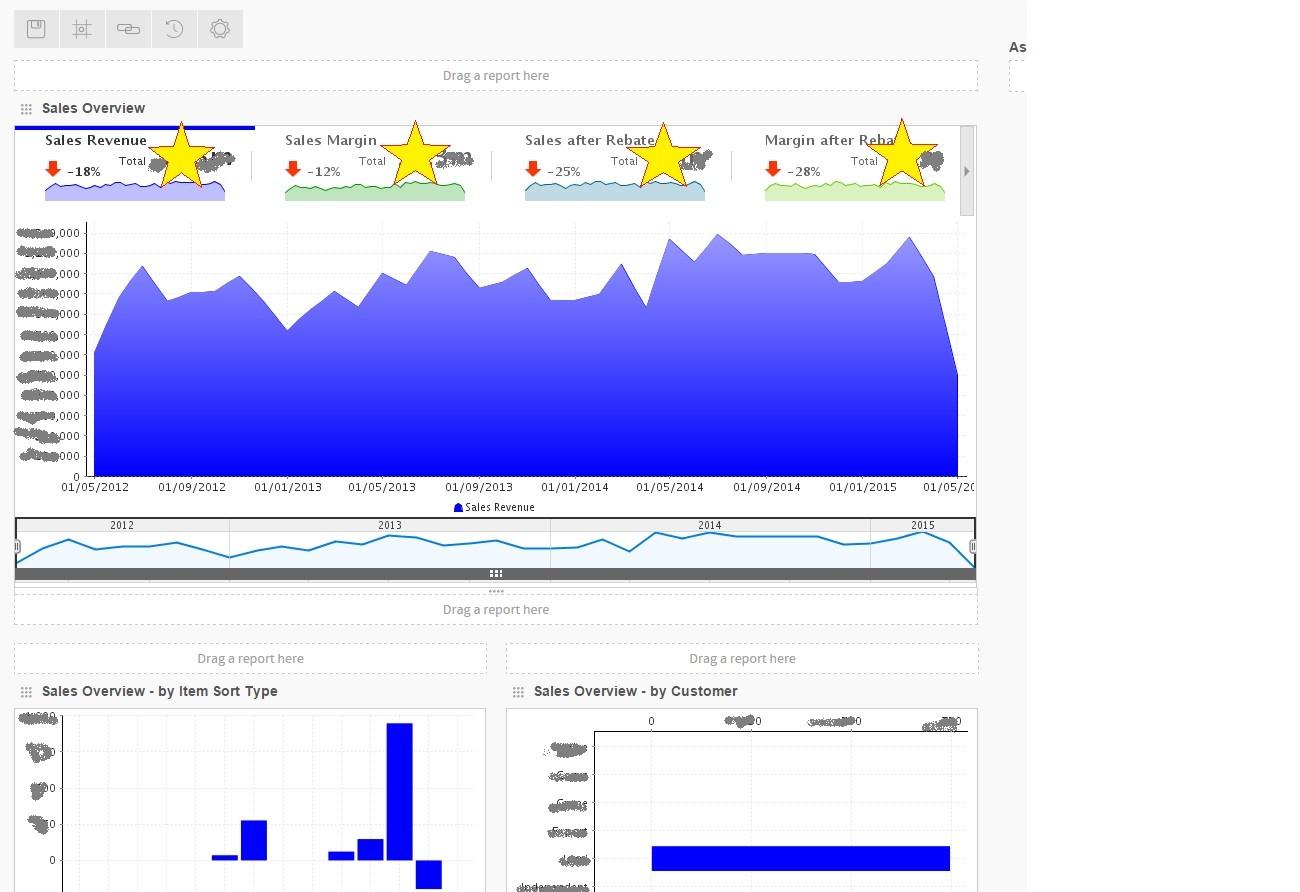Click the Margin after Rebate sparkline
1300x892 pixels.
coord(855,191)
